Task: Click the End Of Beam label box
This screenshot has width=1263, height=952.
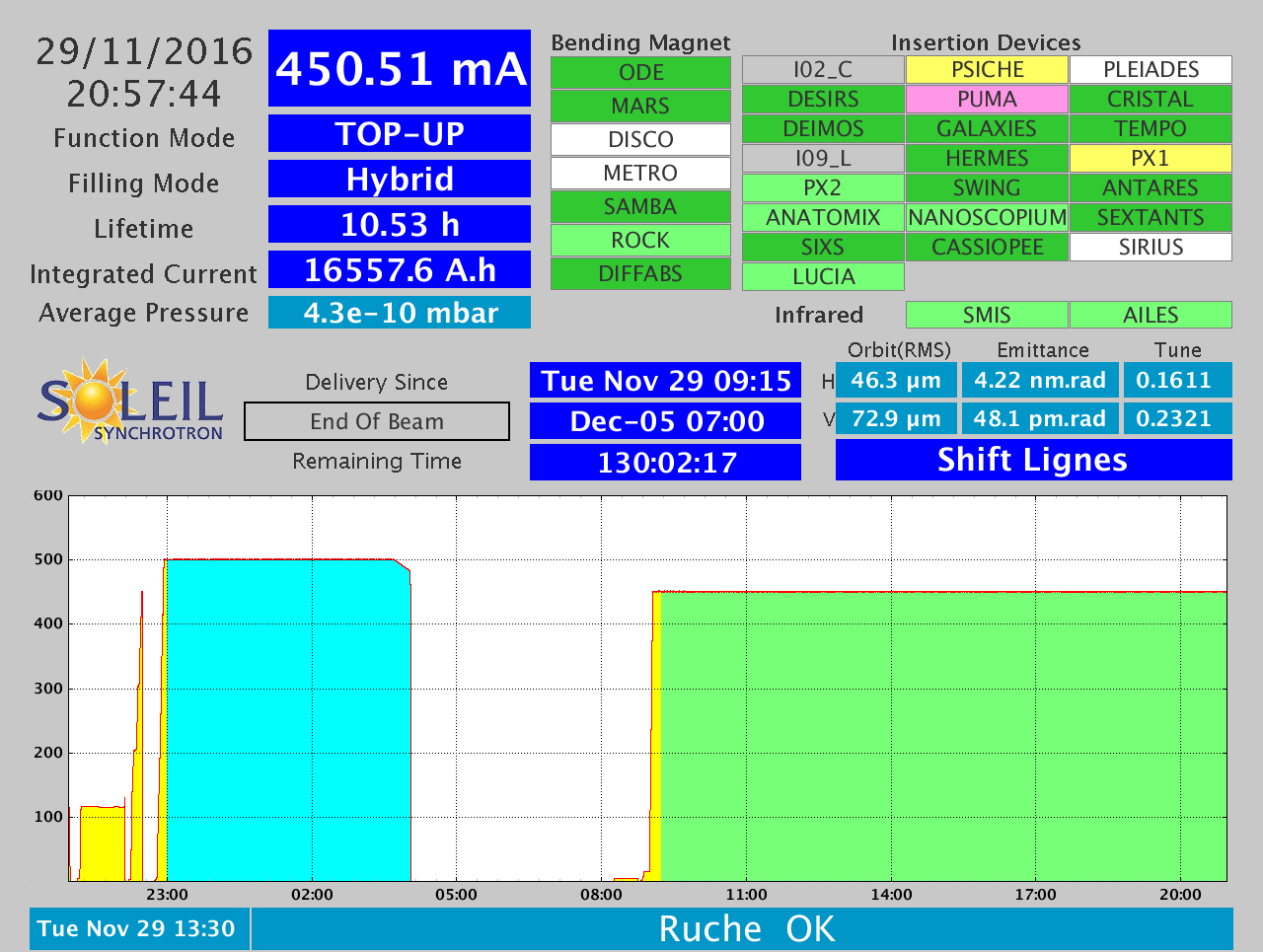Action: 377,421
